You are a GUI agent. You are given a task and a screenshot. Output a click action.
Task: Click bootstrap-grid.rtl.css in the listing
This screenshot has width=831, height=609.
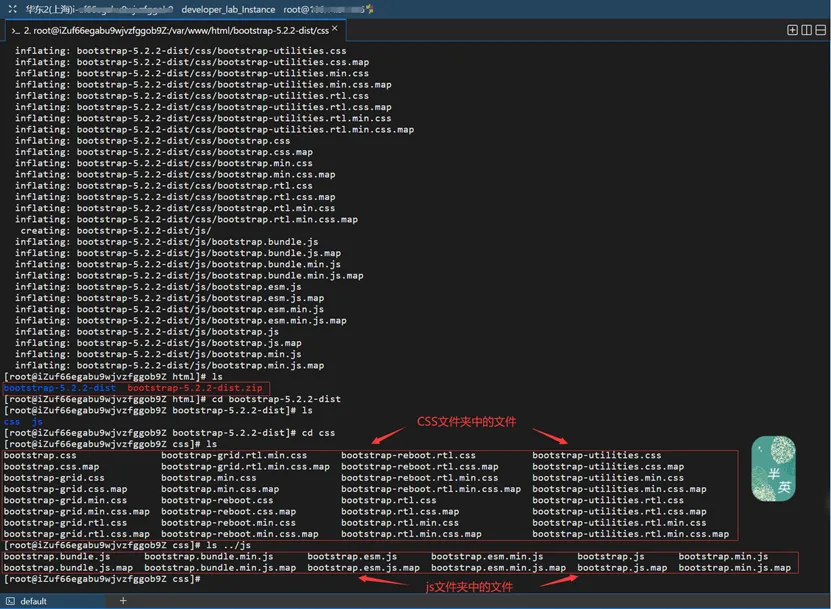pos(65,523)
